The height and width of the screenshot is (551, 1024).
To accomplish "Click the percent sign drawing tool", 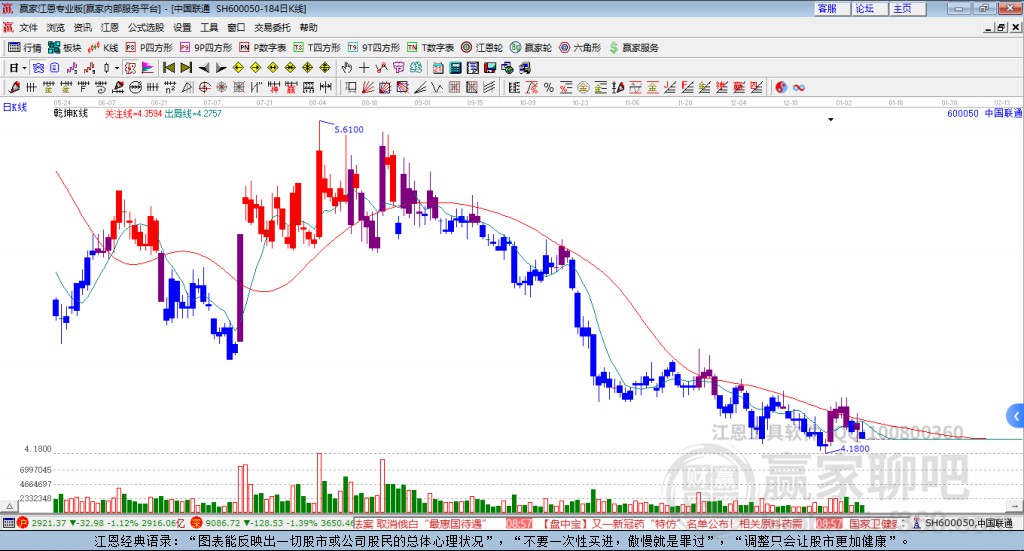I will [549, 87].
